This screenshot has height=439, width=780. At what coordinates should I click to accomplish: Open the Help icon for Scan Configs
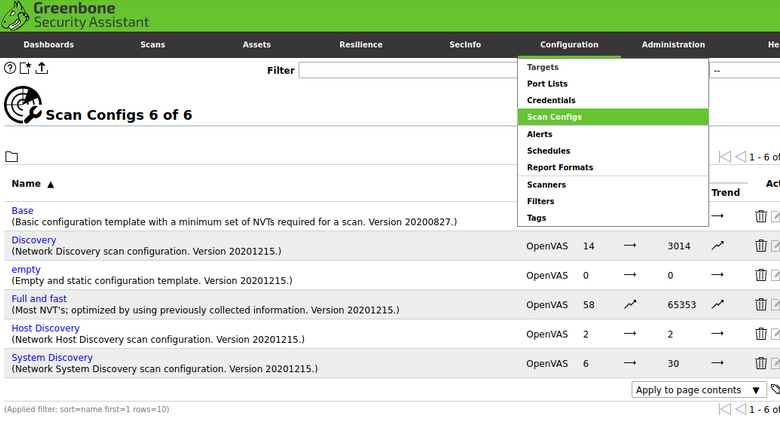pos(10,69)
